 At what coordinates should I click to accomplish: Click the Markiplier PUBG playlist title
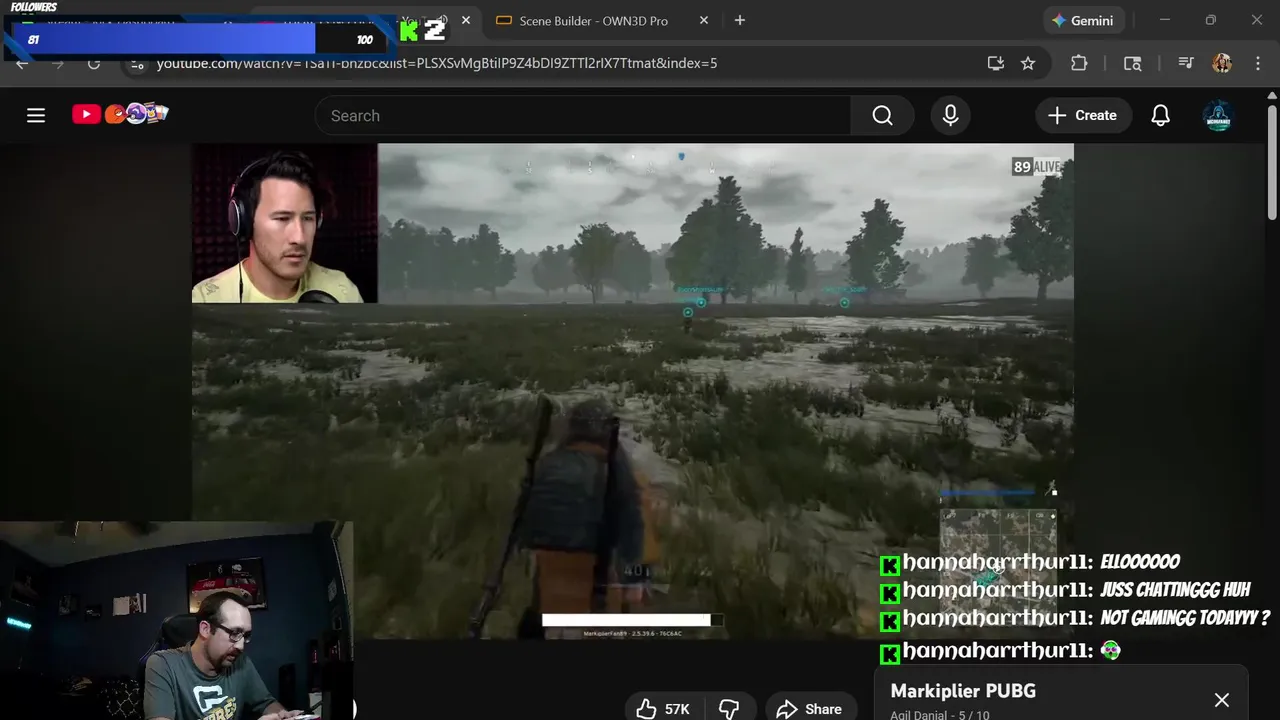[x=963, y=691]
